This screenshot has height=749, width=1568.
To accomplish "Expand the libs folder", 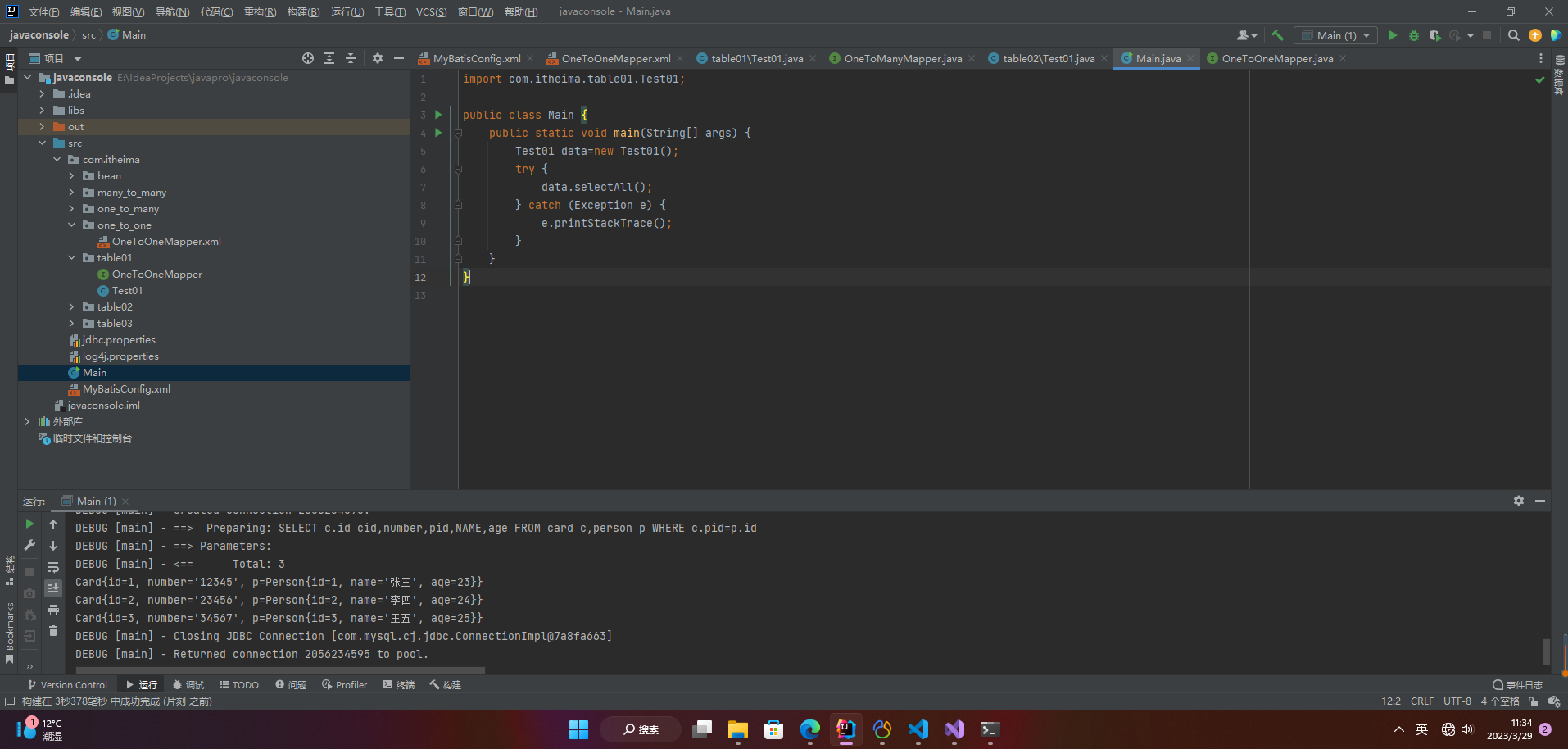I will (42, 111).
